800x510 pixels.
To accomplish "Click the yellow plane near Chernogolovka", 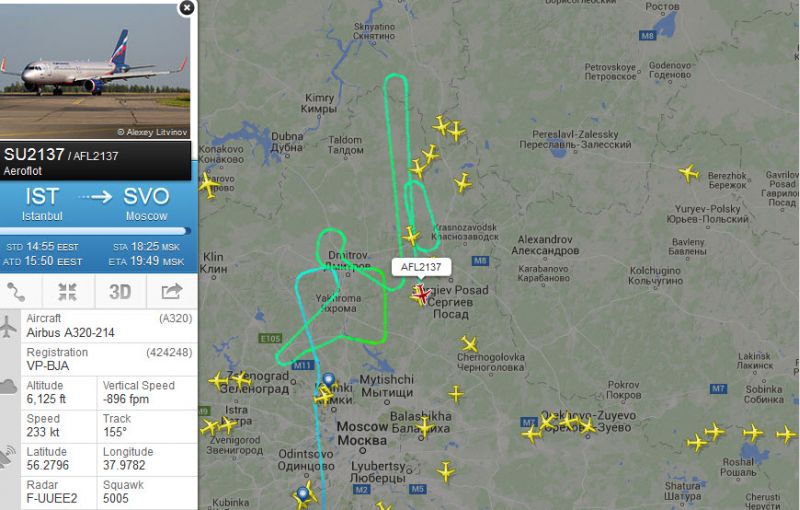I will tap(469, 344).
